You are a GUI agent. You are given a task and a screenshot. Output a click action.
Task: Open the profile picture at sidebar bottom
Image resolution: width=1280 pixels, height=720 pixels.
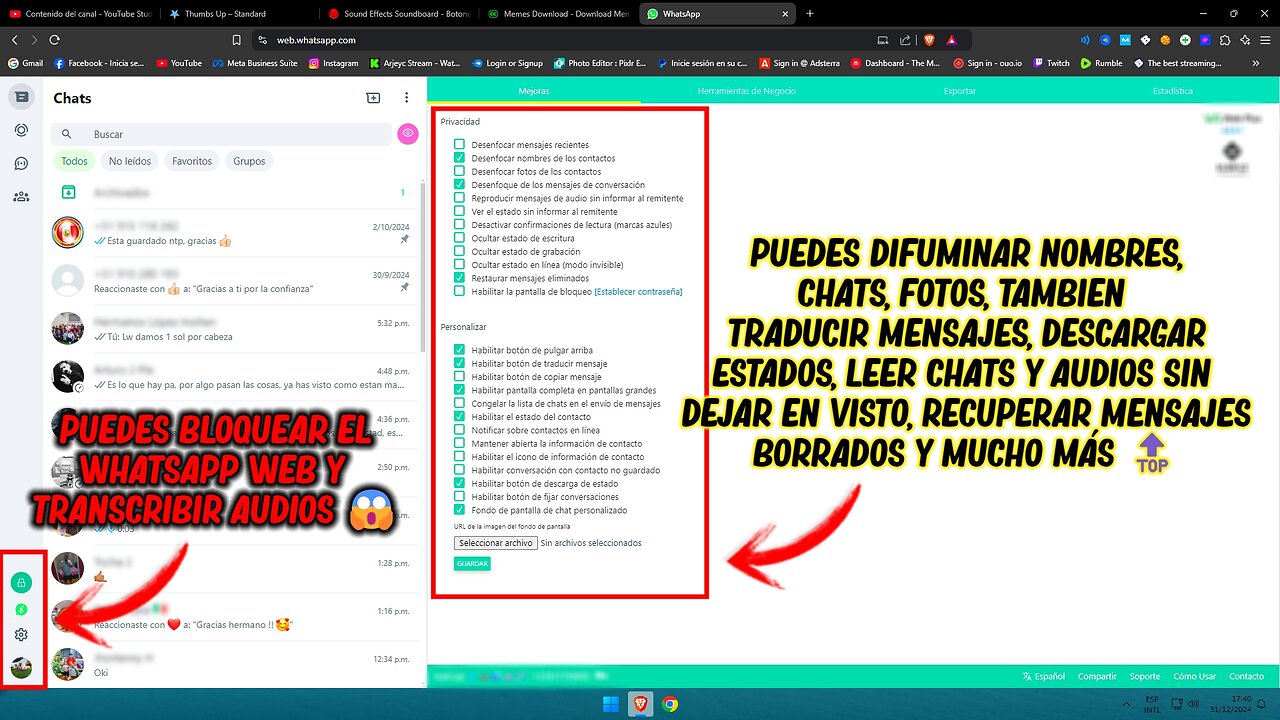coord(21,667)
